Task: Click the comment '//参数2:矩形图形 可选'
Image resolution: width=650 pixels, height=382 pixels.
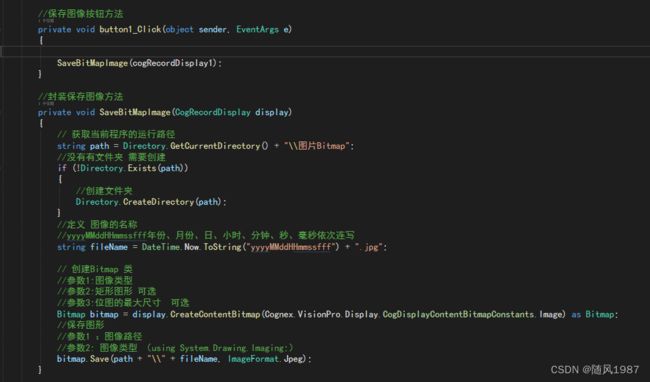Action: point(107,291)
